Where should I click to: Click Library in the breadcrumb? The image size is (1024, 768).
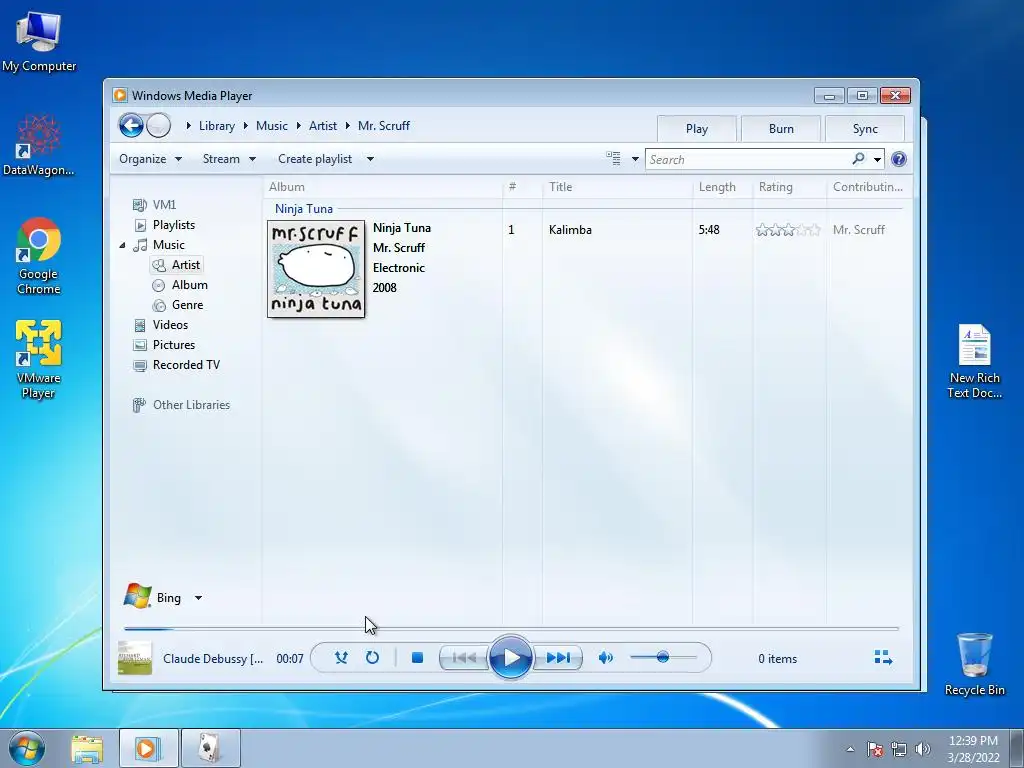coord(217,125)
